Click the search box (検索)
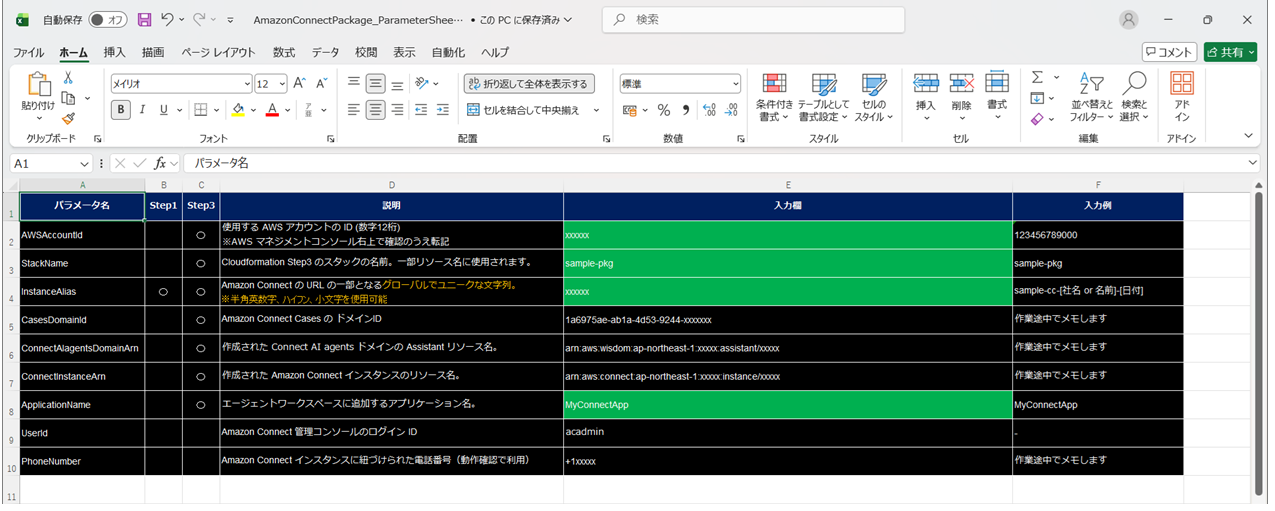1275x511 pixels. (x=753, y=20)
